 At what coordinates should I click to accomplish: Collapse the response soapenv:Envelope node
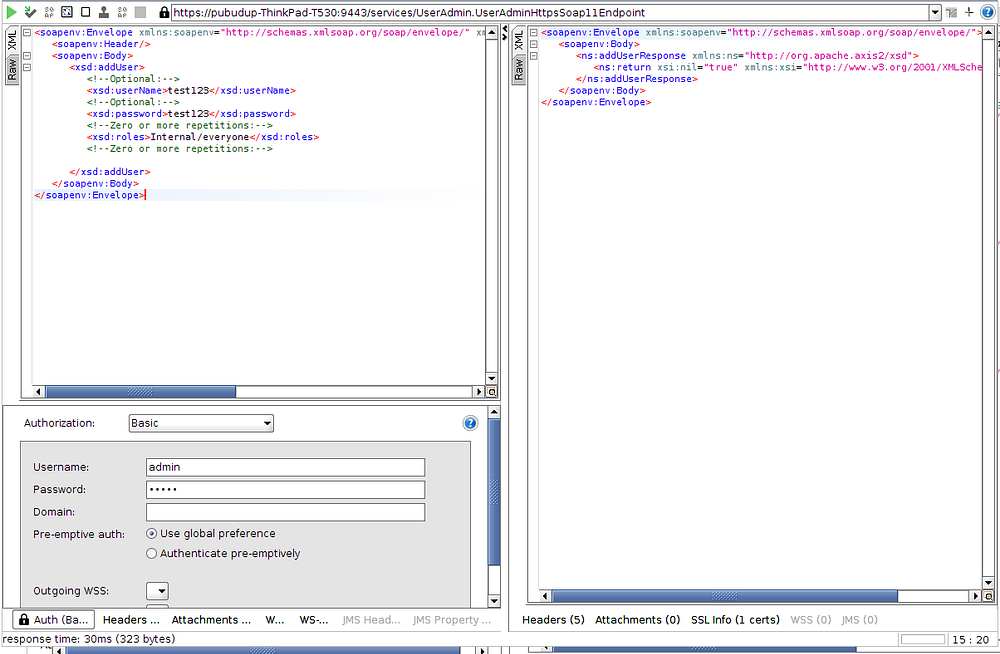click(534, 33)
